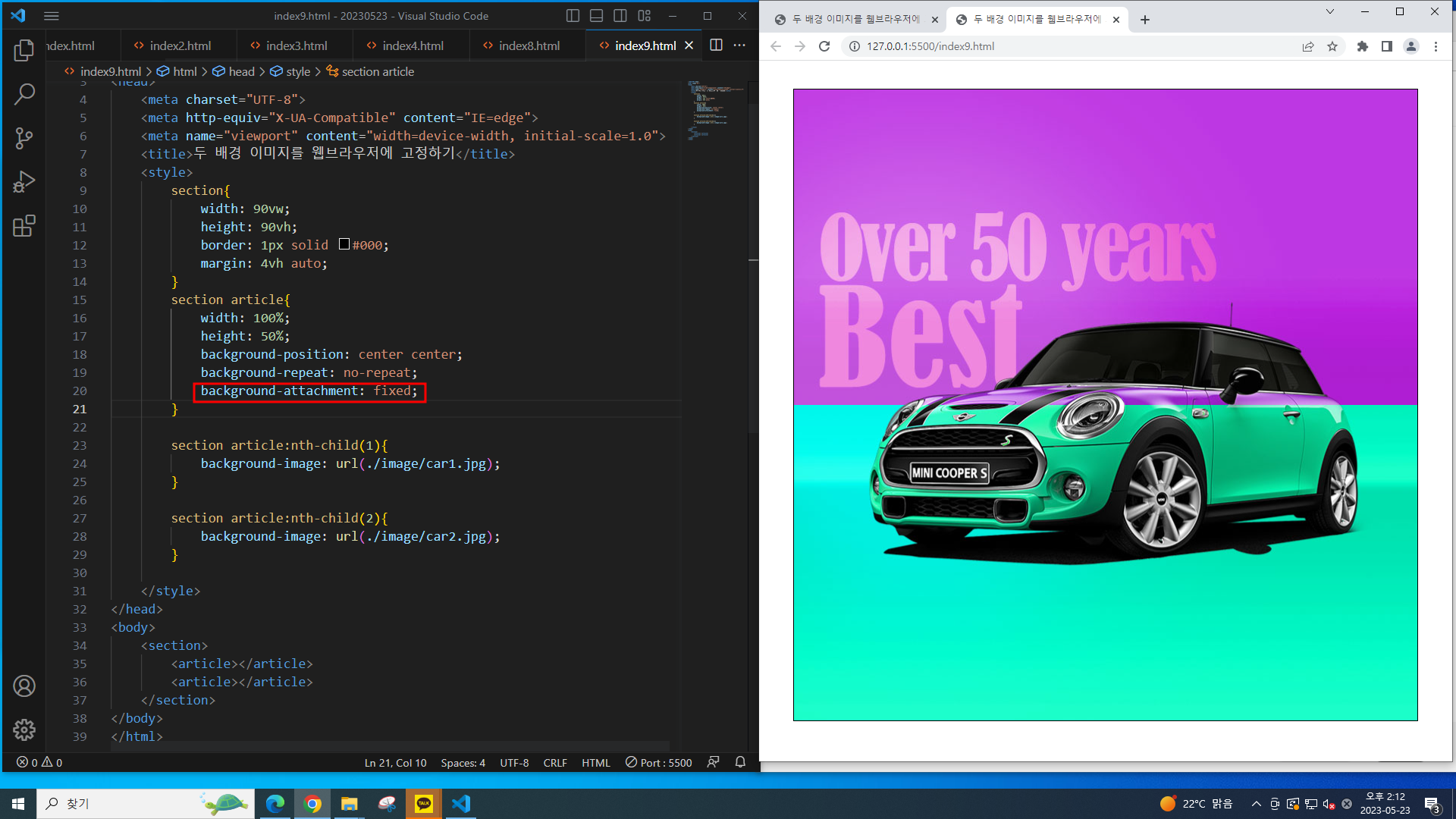Open a new Chrome tab

[1145, 20]
